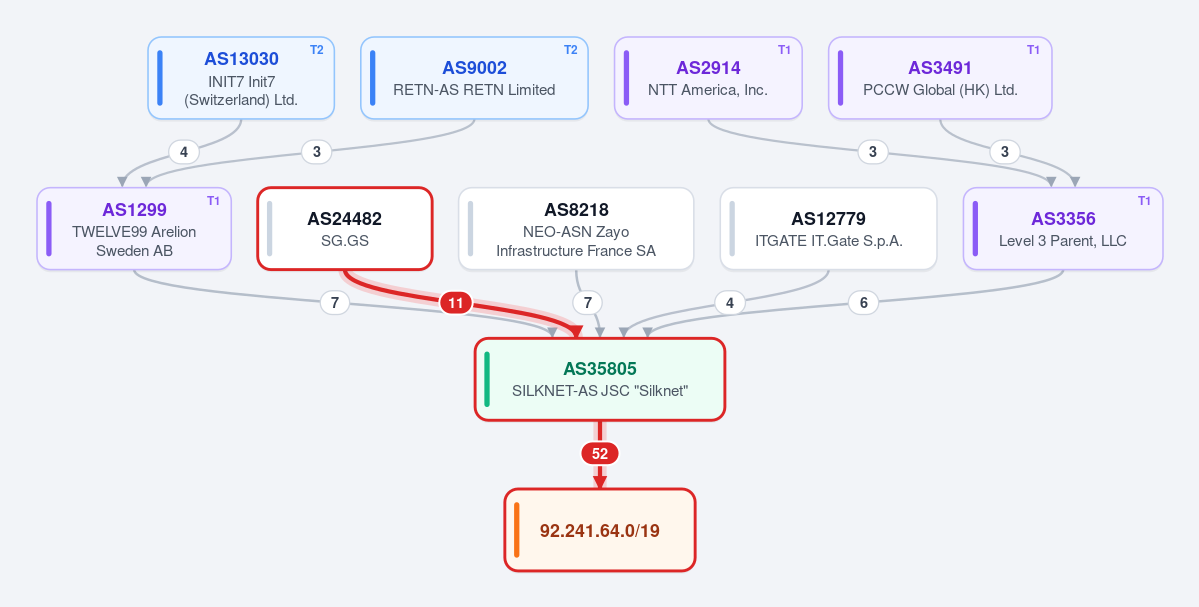This screenshot has width=1199, height=607.
Task: Select the AS13030 INIT7 node
Action: 241,78
